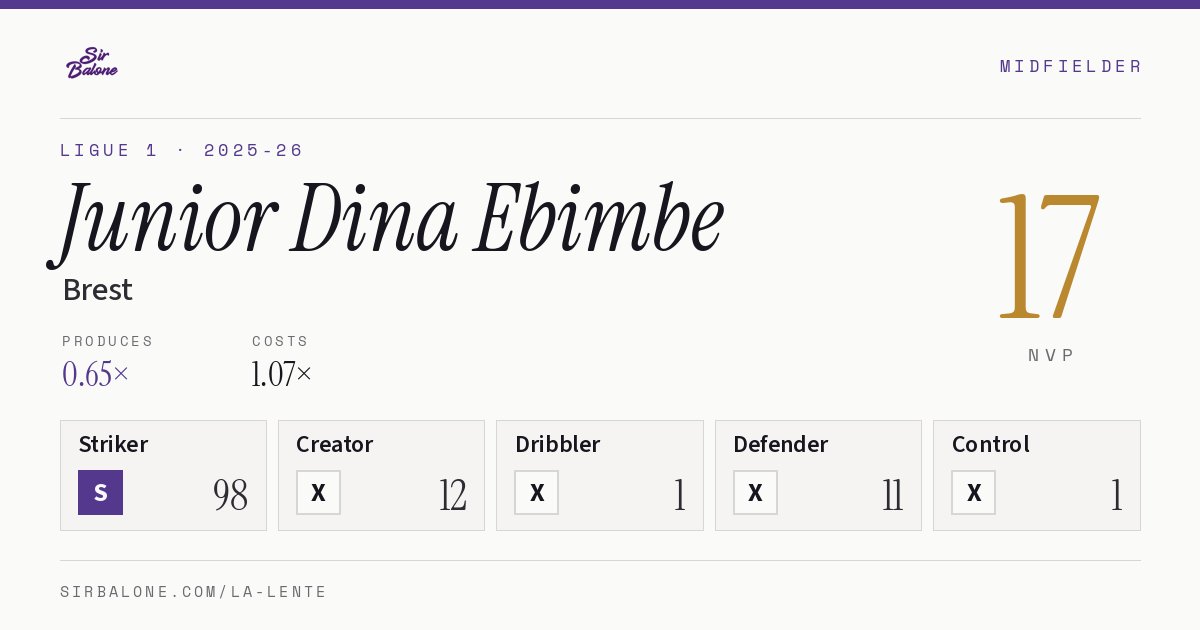This screenshot has width=1200, height=630.
Task: Click the X badge in the Control card
Action: 973,492
